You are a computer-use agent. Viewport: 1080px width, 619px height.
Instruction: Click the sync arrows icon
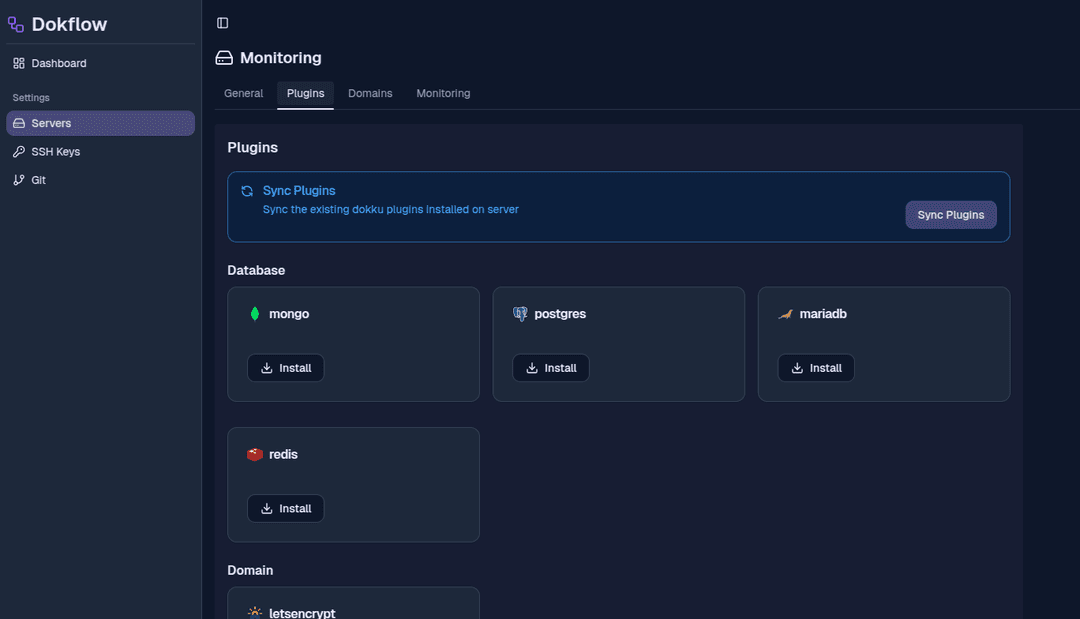pos(247,191)
